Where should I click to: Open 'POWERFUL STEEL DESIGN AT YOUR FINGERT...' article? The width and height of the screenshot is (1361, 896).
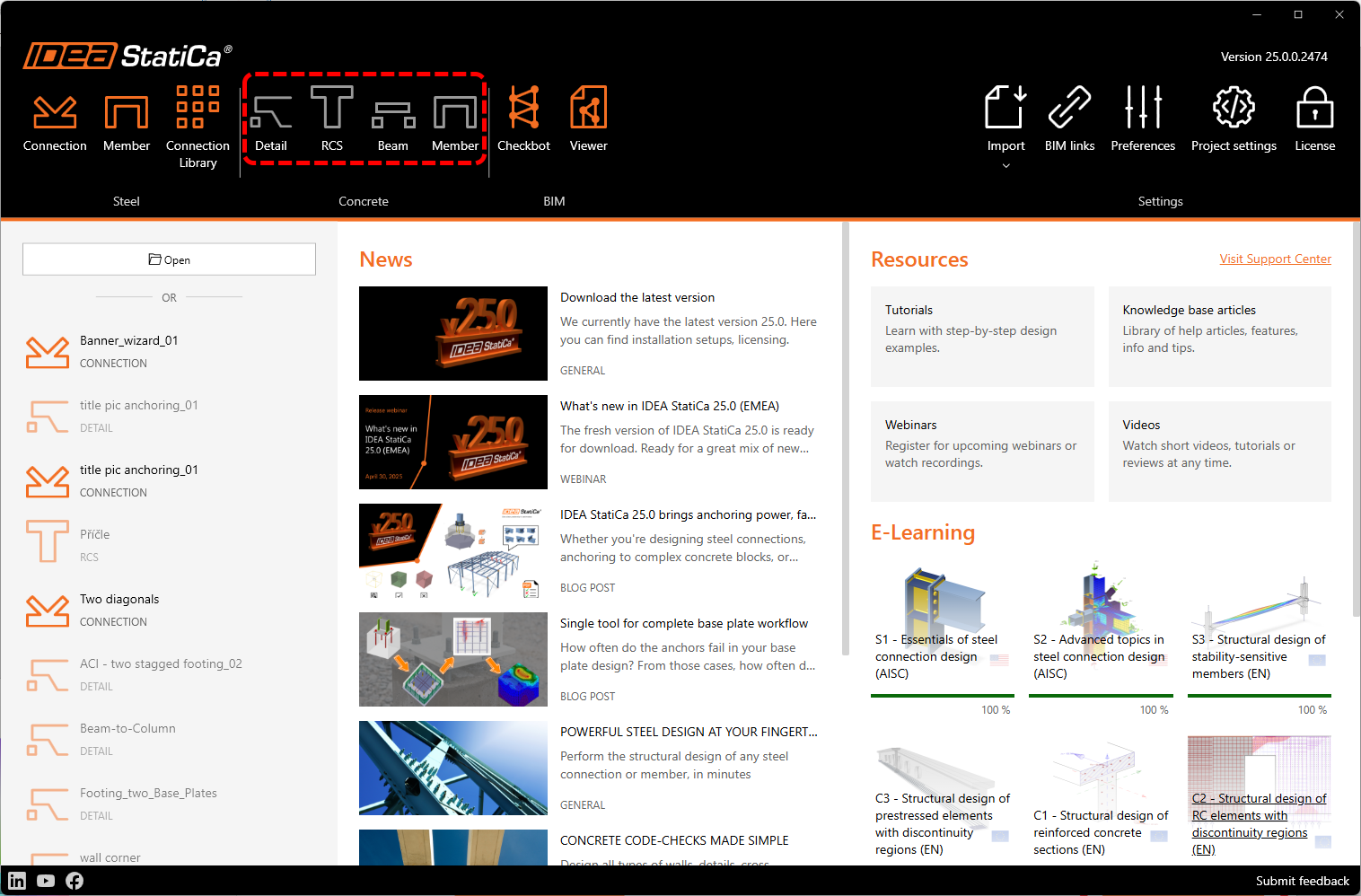[689, 732]
